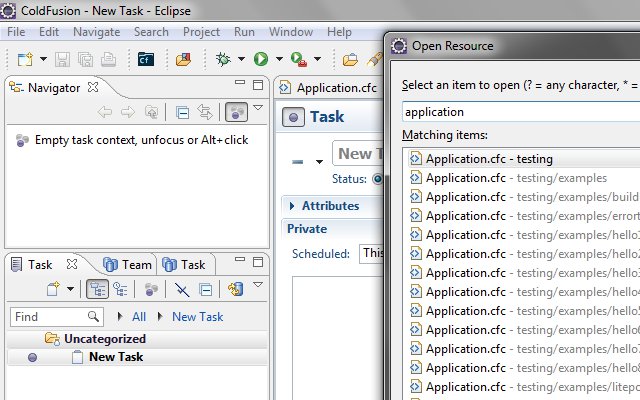The height and width of the screenshot is (400, 640).
Task: Click the pattern text field containing application
Action: point(521,112)
